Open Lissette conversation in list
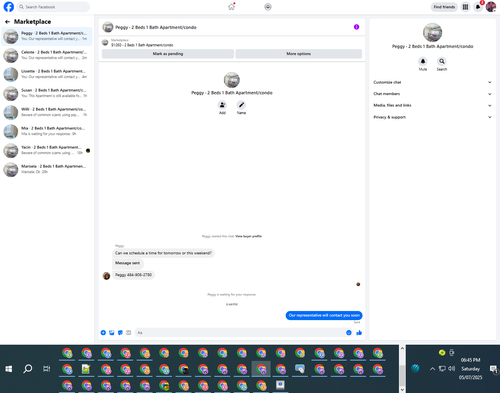 [47, 74]
